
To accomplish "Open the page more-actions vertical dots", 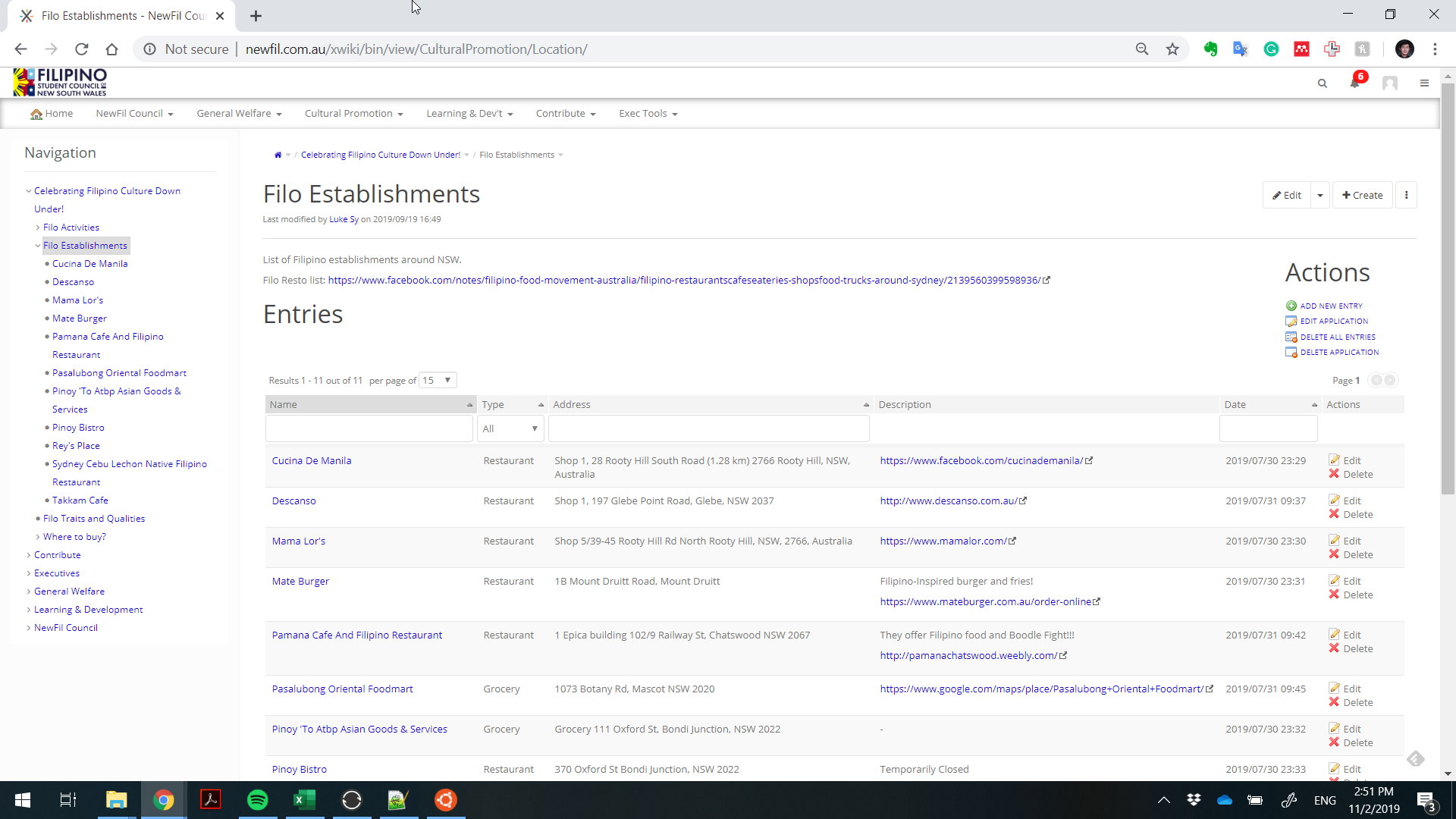I will [1406, 195].
